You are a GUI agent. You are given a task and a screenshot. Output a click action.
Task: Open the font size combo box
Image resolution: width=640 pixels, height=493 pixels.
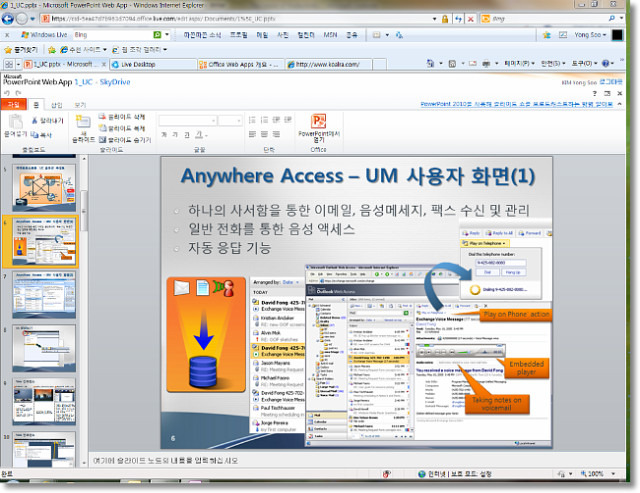(230, 120)
